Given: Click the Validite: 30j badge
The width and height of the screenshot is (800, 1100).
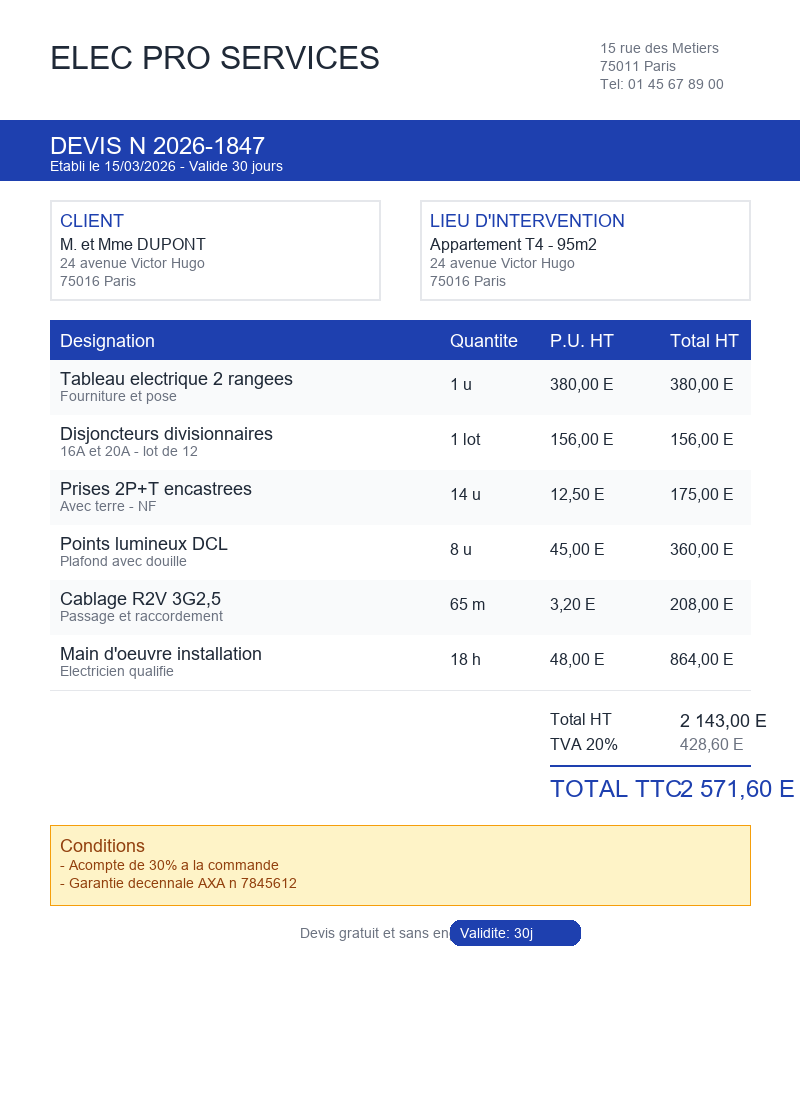Looking at the screenshot, I should pos(515,933).
